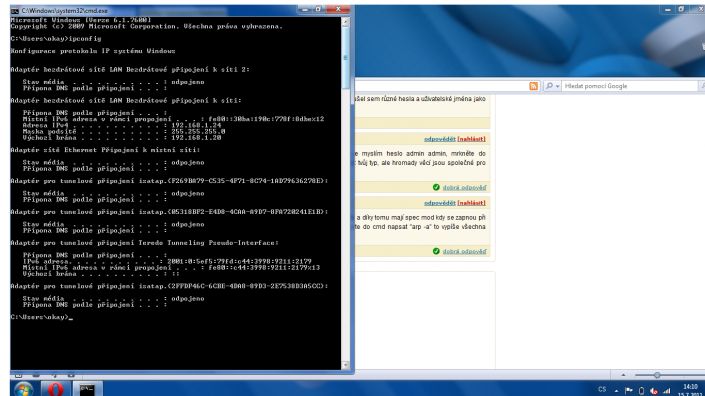Click the first 'odpovědět' link in the forum
Screen dimensions: 705x396
(x=439, y=139)
